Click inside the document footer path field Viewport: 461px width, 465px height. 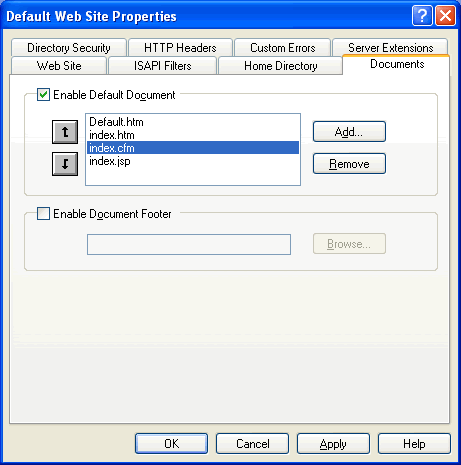point(189,244)
